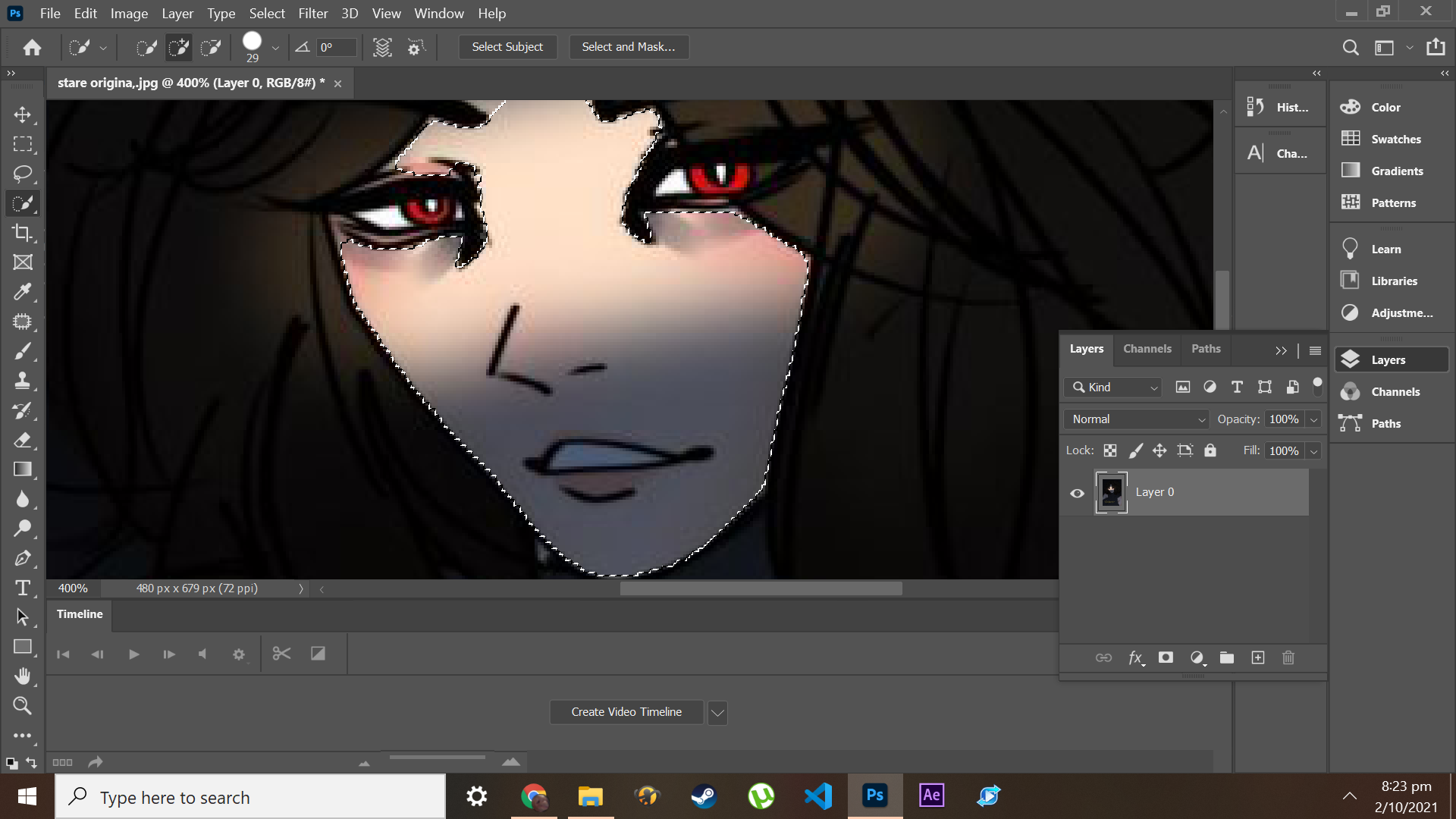
Task: Hide Layer 0 visibility
Action: [x=1076, y=492]
